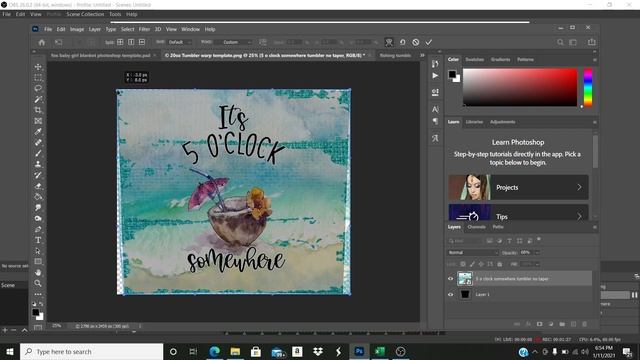The width and height of the screenshot is (640, 360).
Task: Click the Type here to search box
Action: (92, 351)
